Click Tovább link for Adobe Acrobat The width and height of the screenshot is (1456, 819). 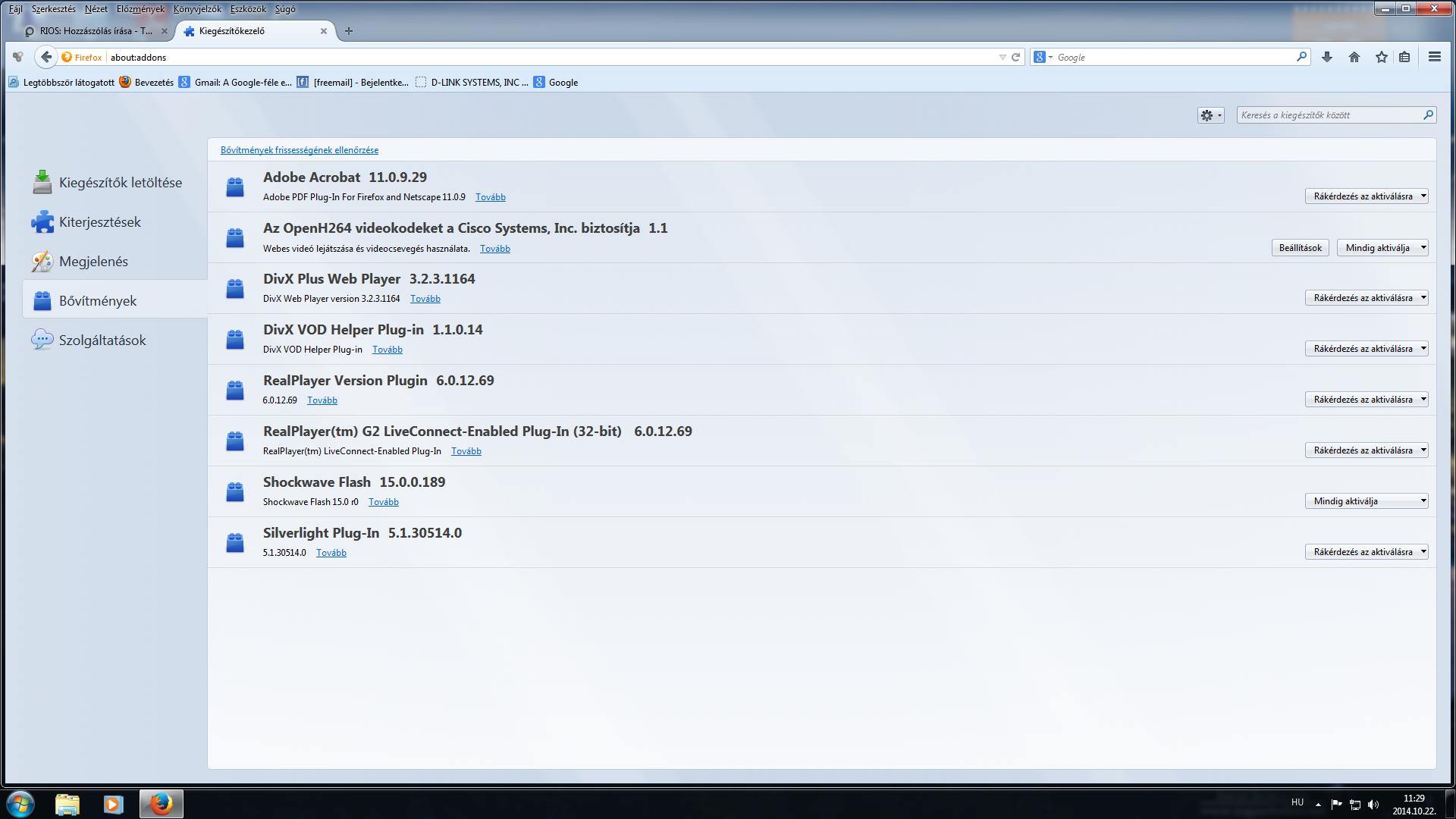(491, 197)
